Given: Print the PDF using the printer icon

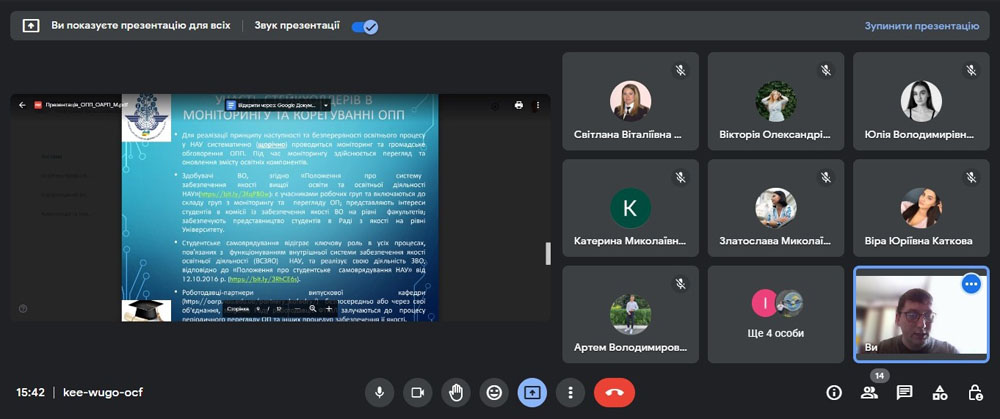Looking at the screenshot, I should [x=518, y=104].
